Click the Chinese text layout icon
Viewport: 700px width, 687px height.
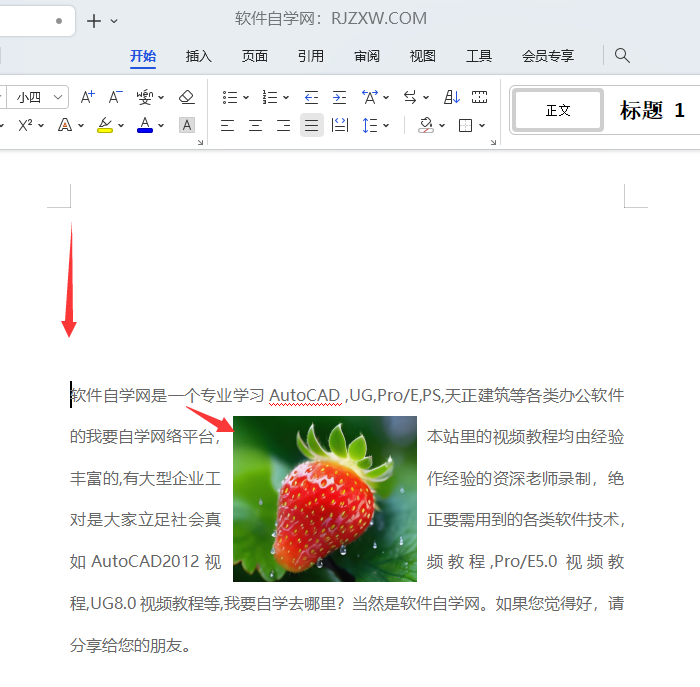(x=370, y=97)
